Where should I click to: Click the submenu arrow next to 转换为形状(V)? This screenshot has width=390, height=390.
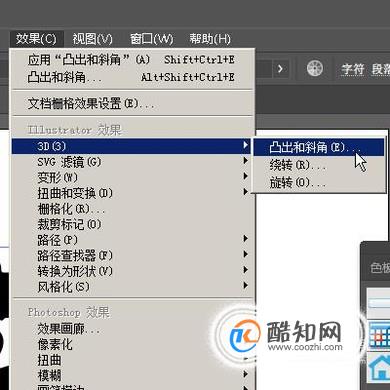246,270
